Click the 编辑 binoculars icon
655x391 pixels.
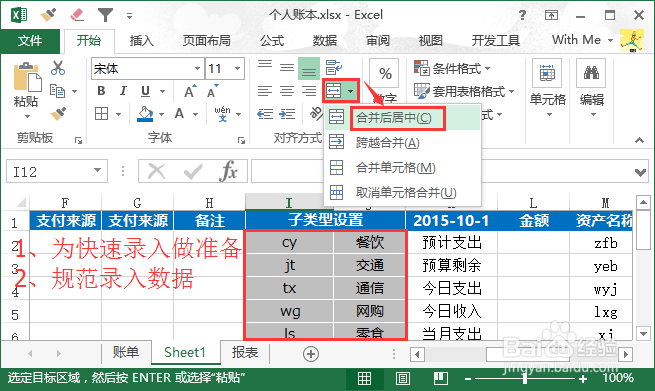click(x=591, y=74)
